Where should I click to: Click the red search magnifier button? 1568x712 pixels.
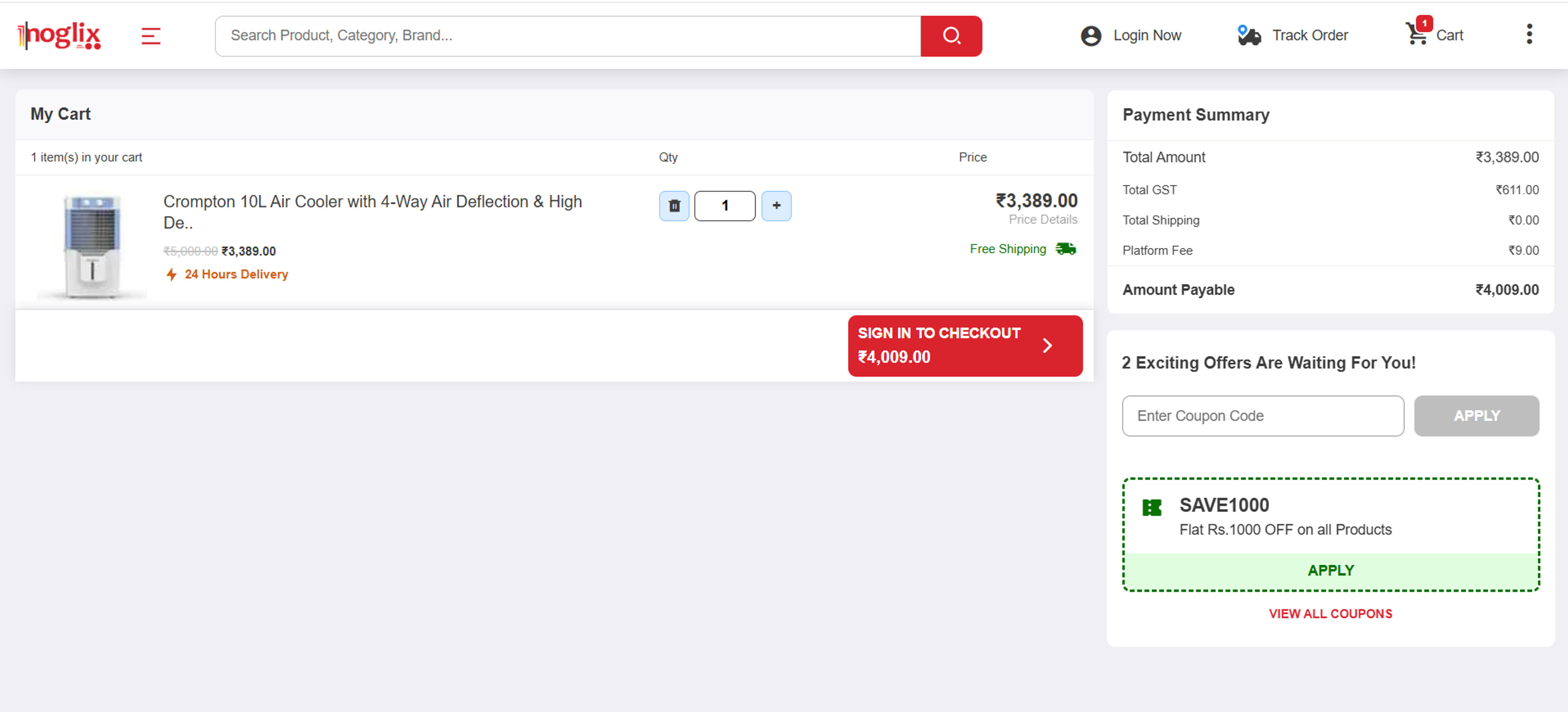(x=951, y=36)
